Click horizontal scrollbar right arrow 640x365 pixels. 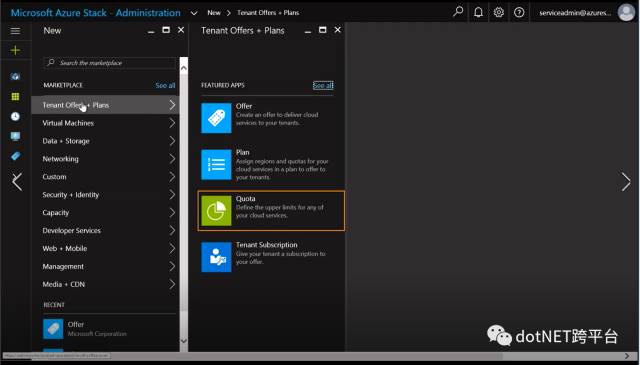pos(627,356)
